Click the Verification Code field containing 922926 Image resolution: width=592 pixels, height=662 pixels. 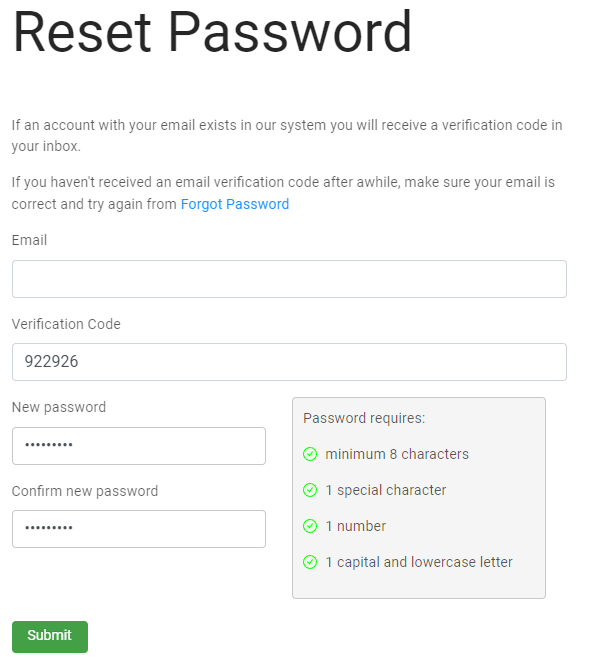click(x=289, y=362)
